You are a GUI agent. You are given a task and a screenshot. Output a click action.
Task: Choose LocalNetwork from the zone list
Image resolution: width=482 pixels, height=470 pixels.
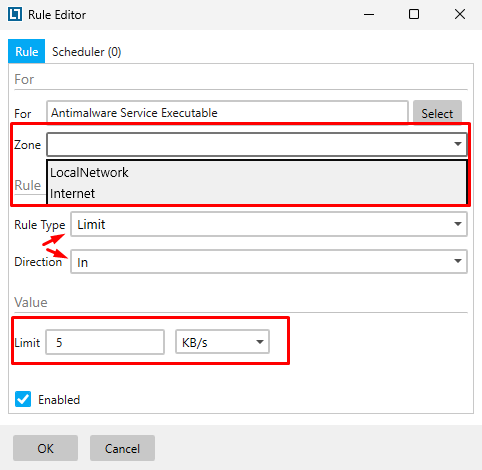[89, 172]
